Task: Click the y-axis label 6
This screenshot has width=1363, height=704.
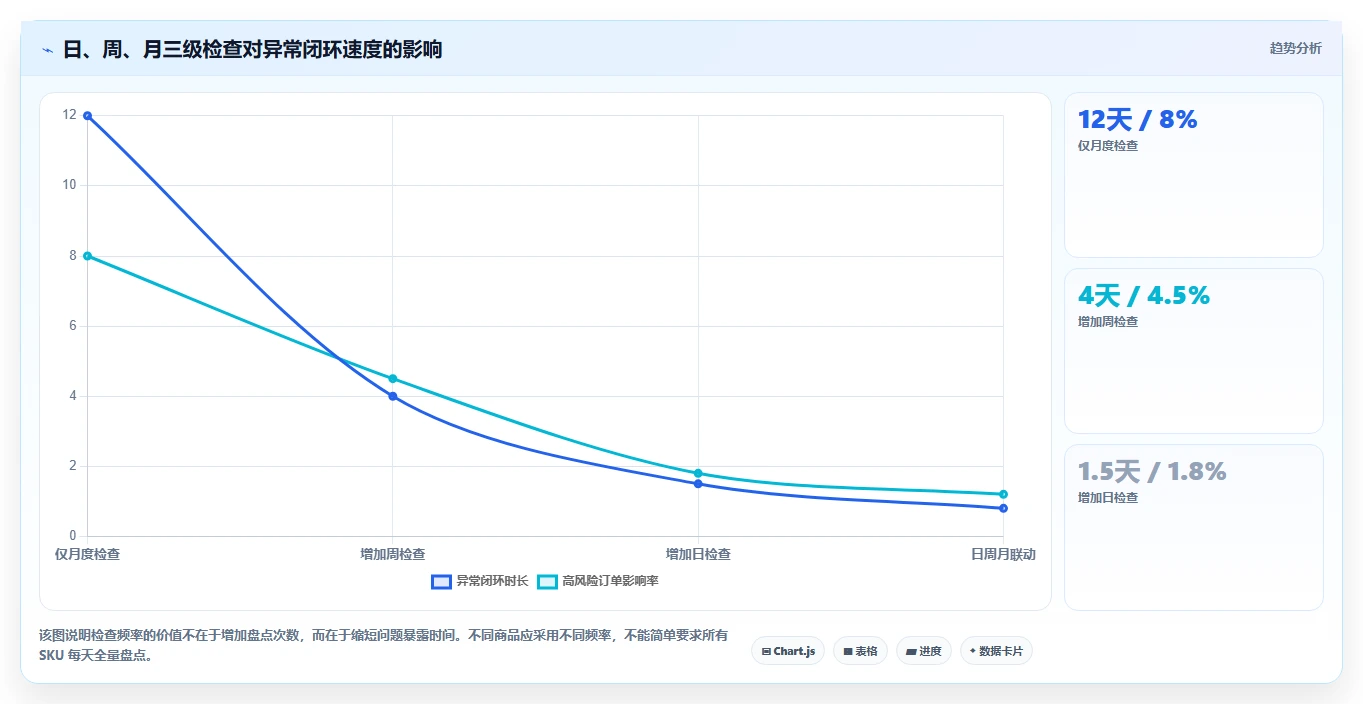Action: point(72,326)
